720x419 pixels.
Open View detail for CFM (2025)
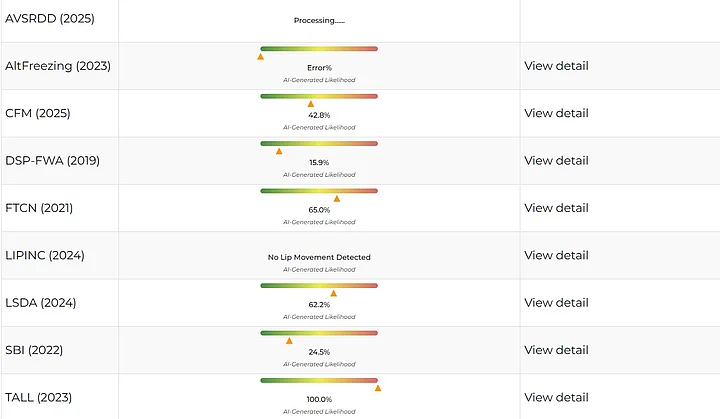[556, 113]
